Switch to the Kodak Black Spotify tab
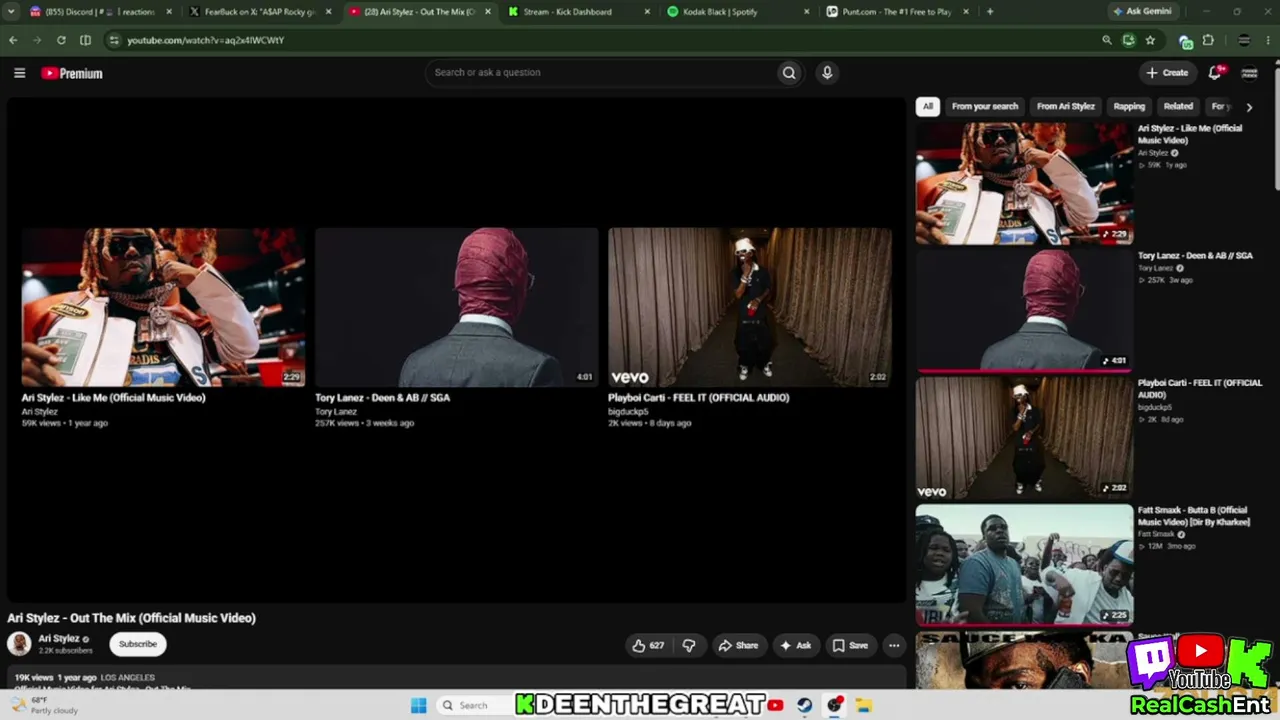The height and width of the screenshot is (720, 1280). pos(739,12)
